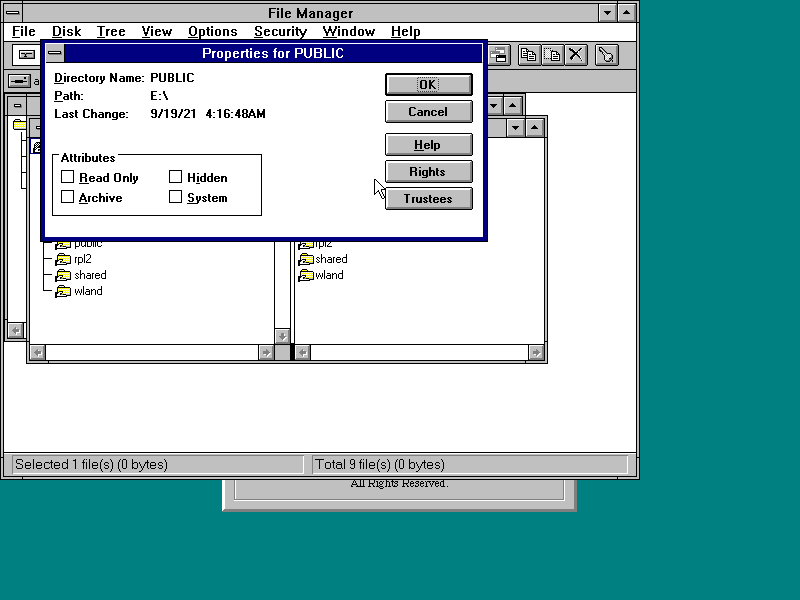Open the Rights button
Image resolution: width=800 pixels, height=600 pixels.
click(x=429, y=172)
